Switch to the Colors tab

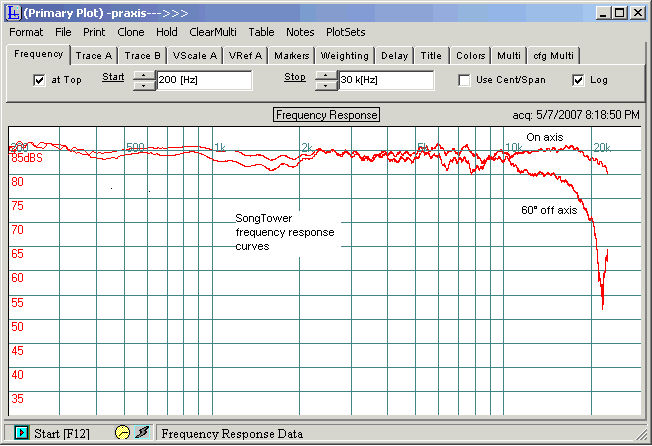tap(470, 55)
